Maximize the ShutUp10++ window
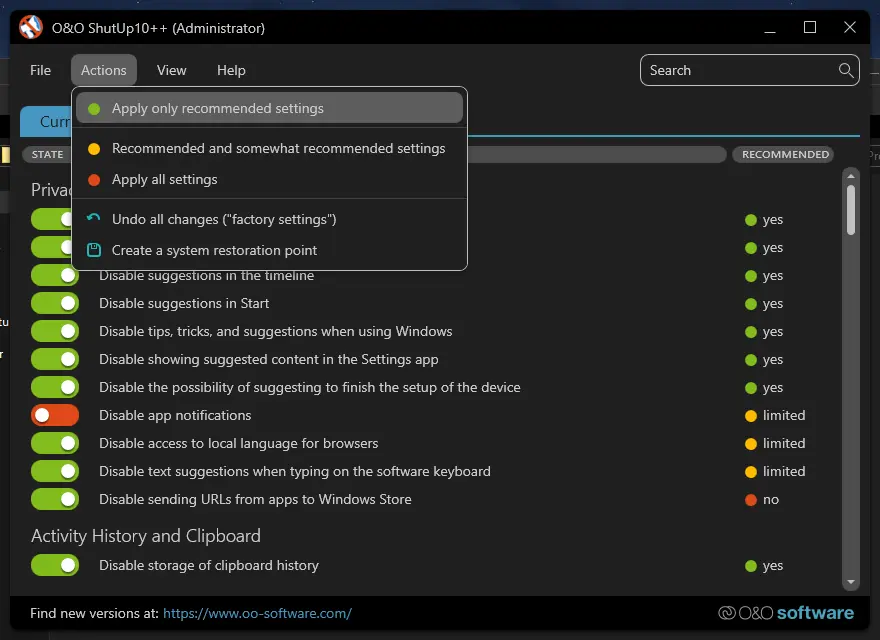 pyautogui.click(x=810, y=27)
